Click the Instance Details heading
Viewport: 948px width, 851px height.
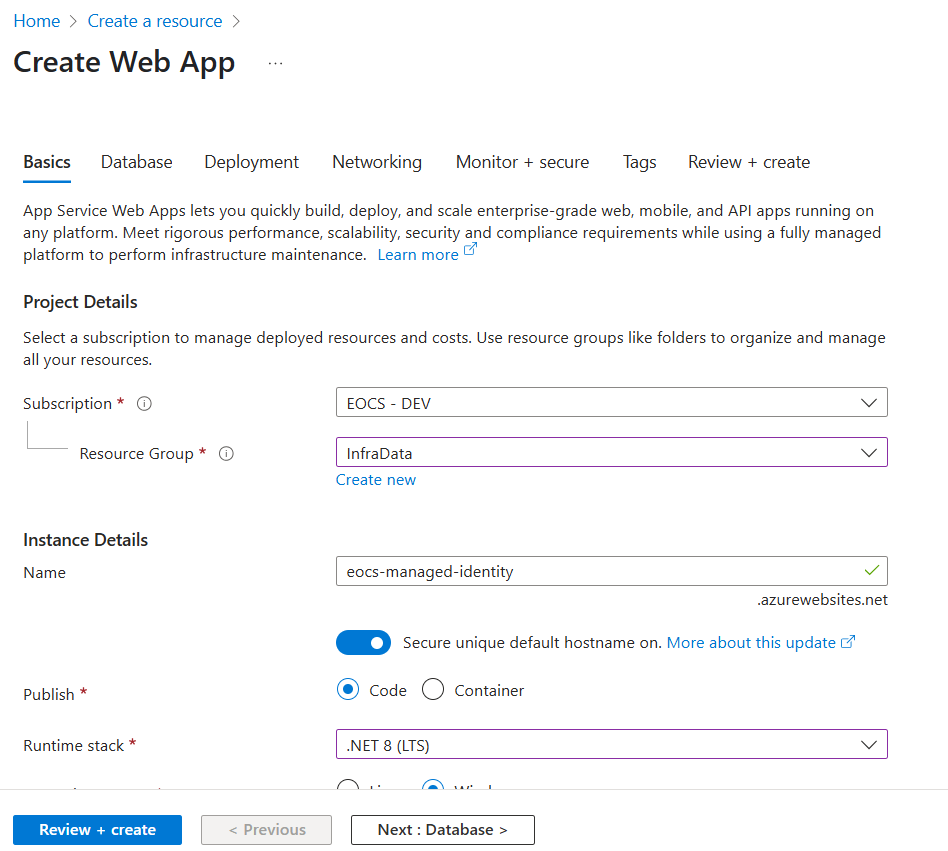click(x=85, y=540)
